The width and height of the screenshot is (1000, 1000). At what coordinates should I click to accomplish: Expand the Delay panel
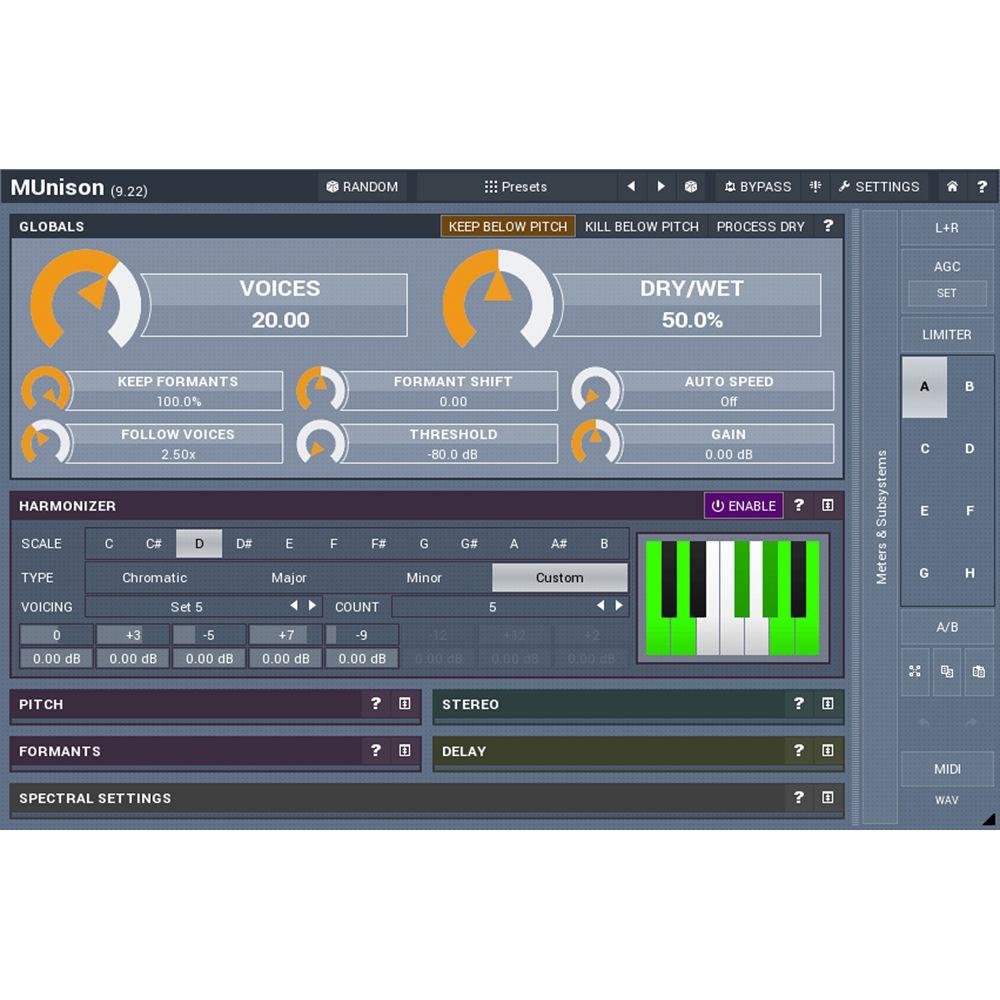click(827, 751)
